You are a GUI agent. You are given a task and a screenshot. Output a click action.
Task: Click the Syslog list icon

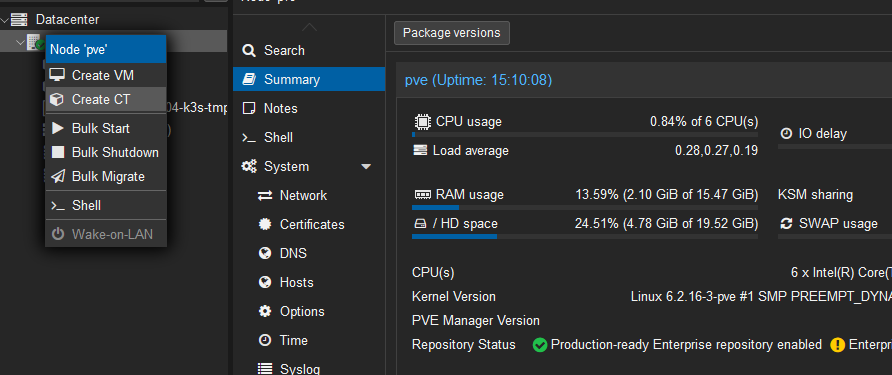pos(265,369)
